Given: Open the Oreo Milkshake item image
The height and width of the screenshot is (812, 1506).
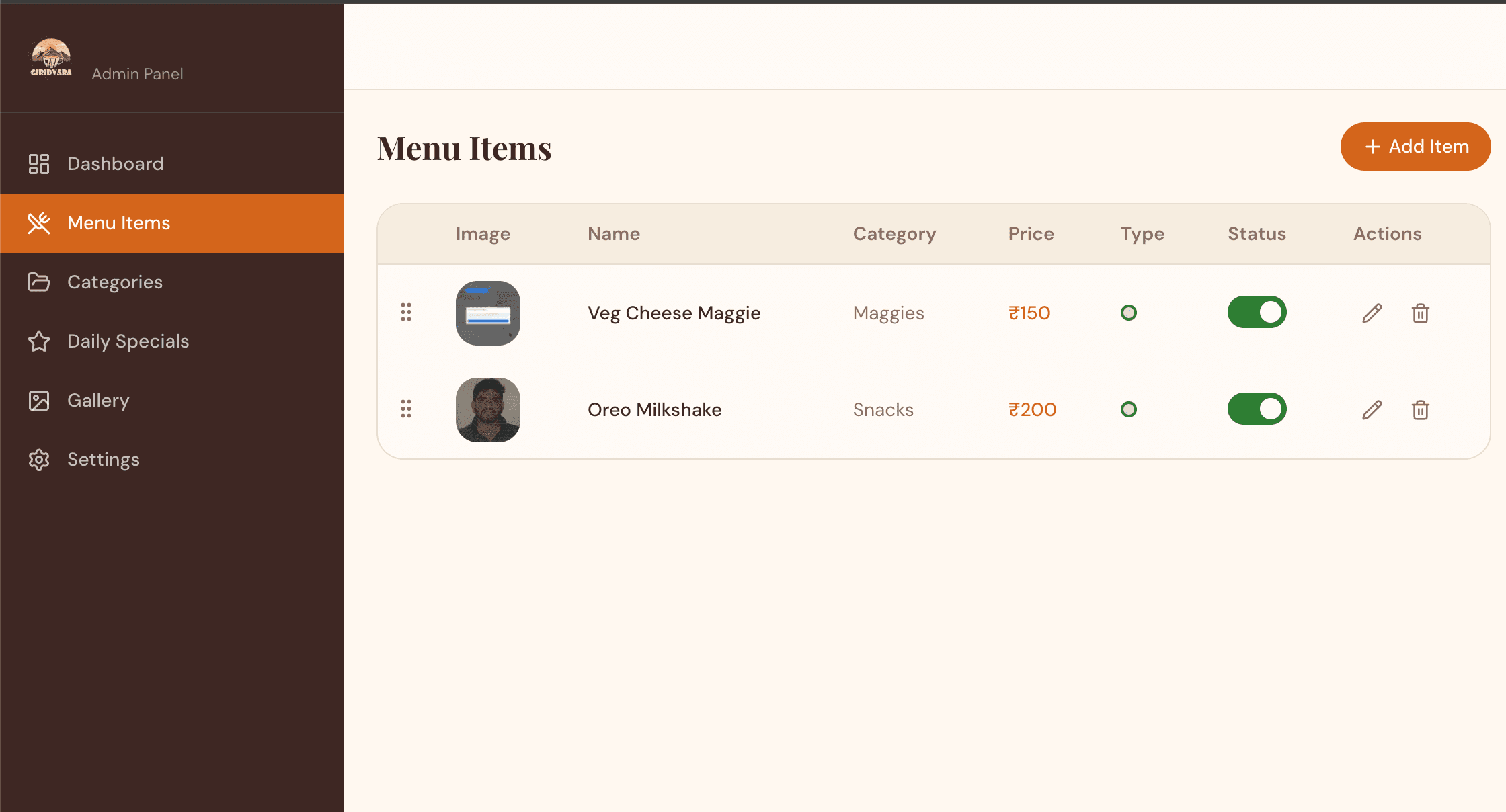Looking at the screenshot, I should coord(488,410).
